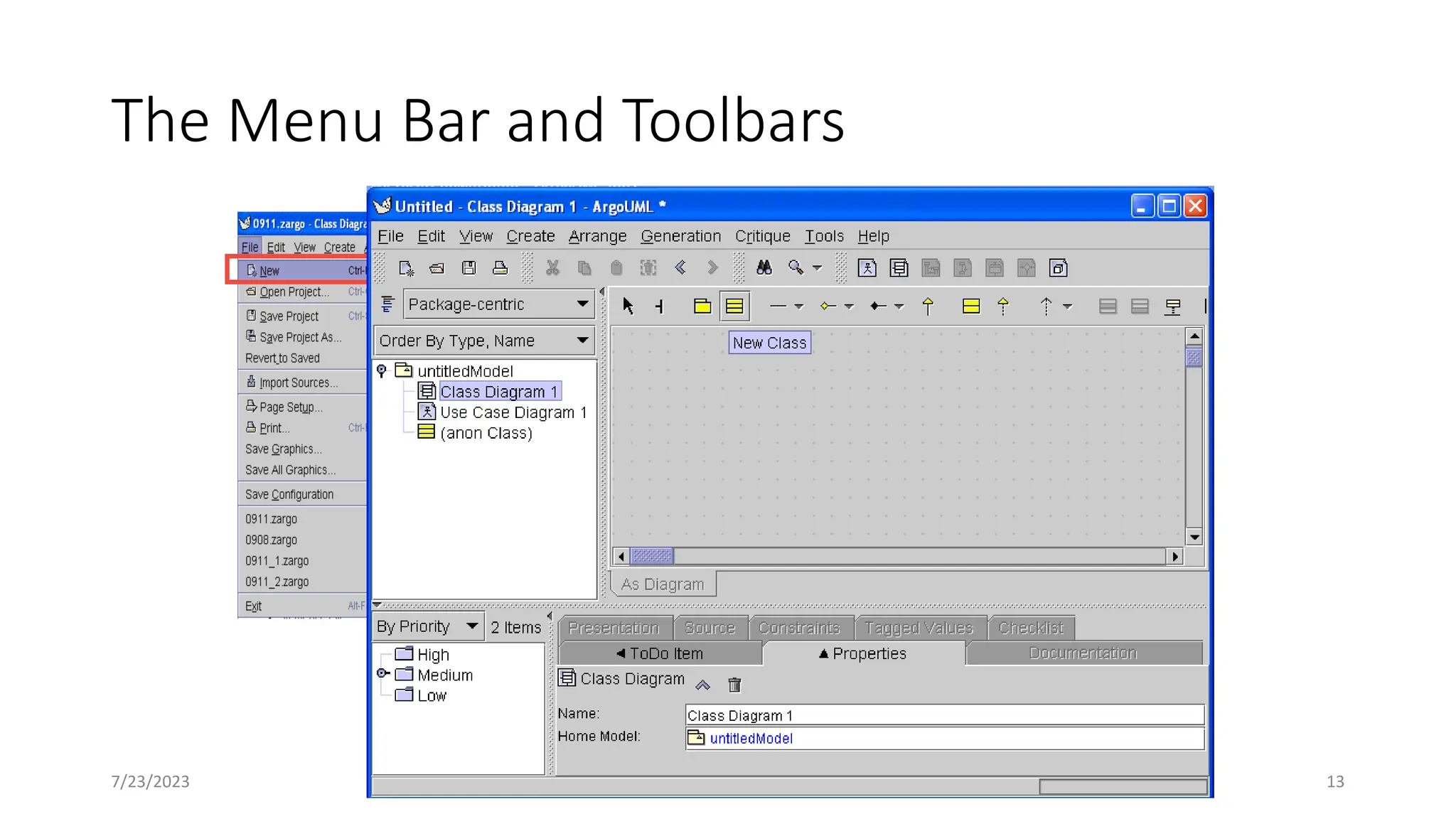Select the New Package tool

click(x=702, y=306)
